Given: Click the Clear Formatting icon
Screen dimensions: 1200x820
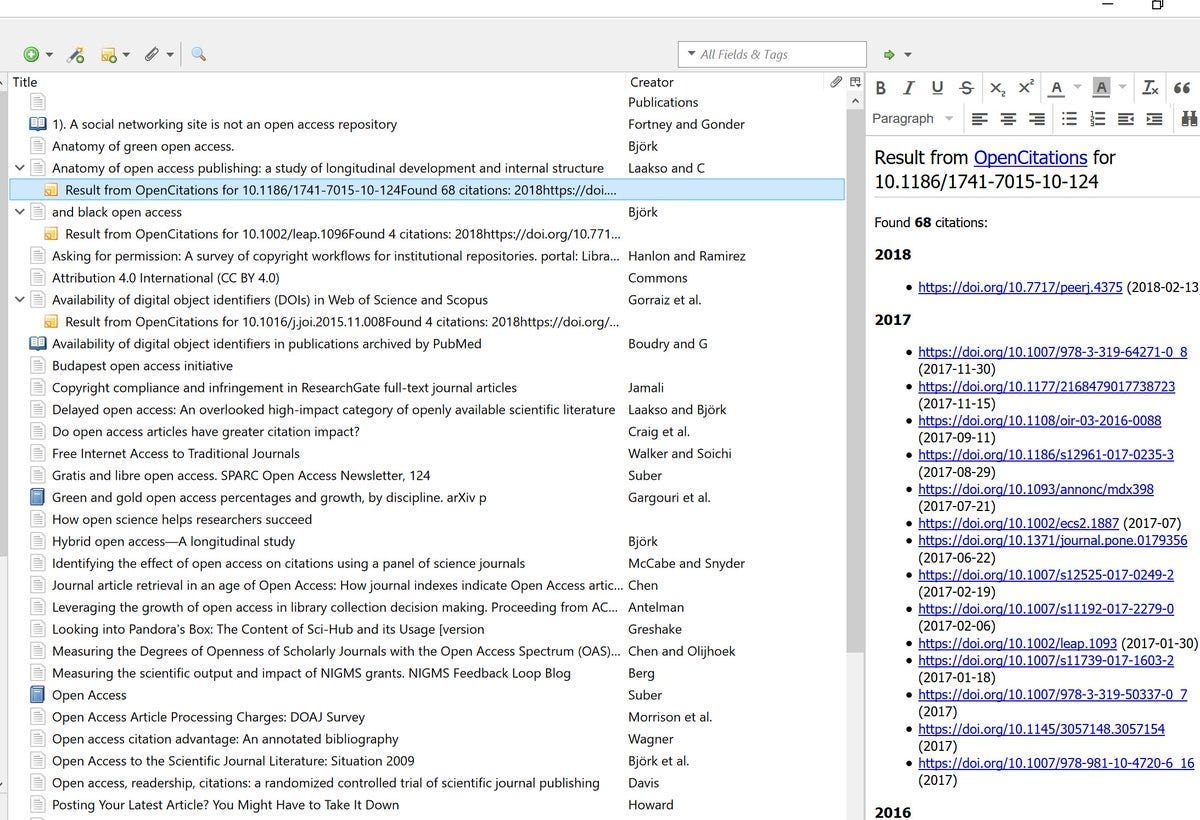Looking at the screenshot, I should click(1151, 88).
